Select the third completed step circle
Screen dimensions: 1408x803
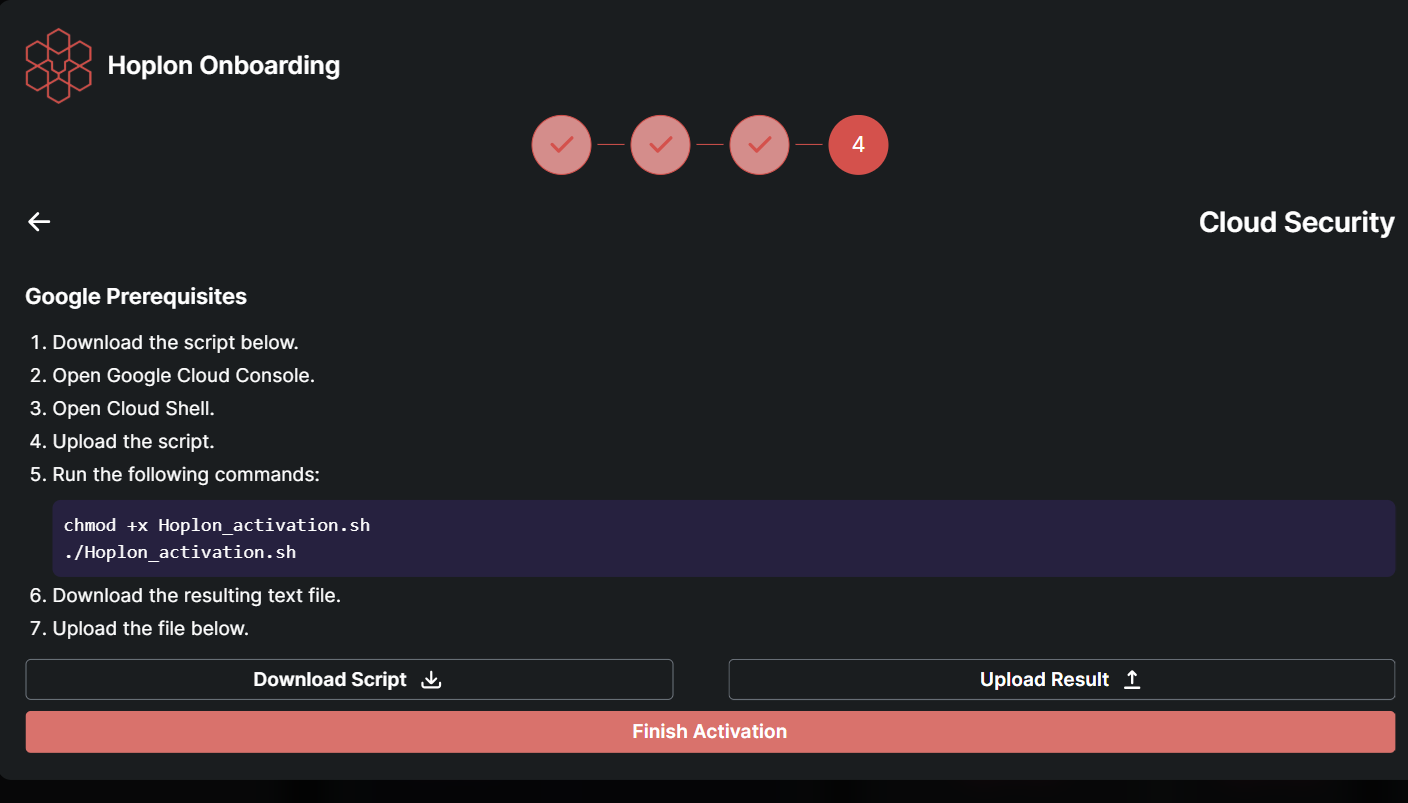point(759,145)
